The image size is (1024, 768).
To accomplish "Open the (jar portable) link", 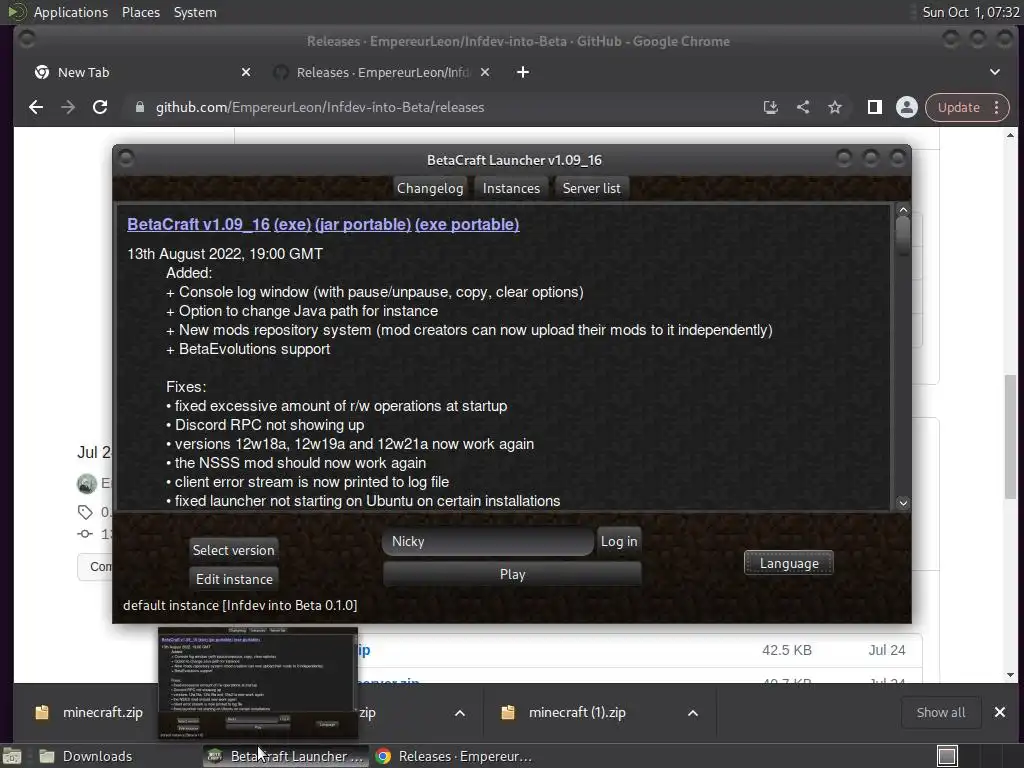I will [363, 224].
